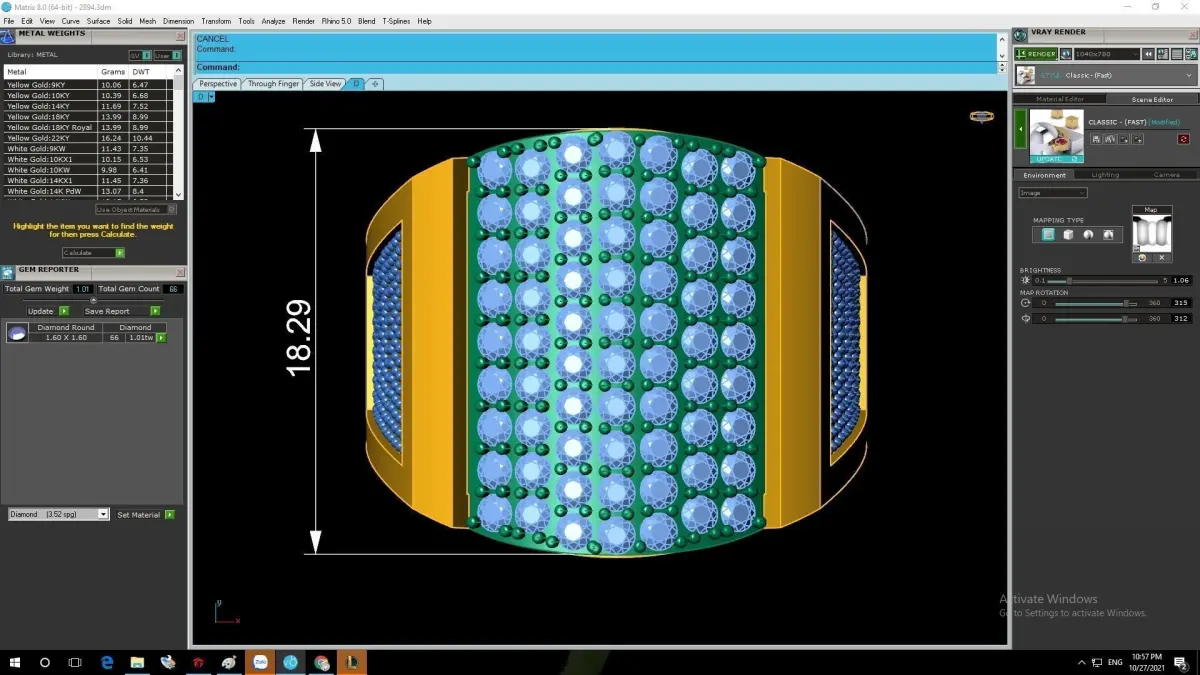This screenshot has width=1200, height=675.
Task: Click the globe icon next to RENDER
Action: [1066, 54]
